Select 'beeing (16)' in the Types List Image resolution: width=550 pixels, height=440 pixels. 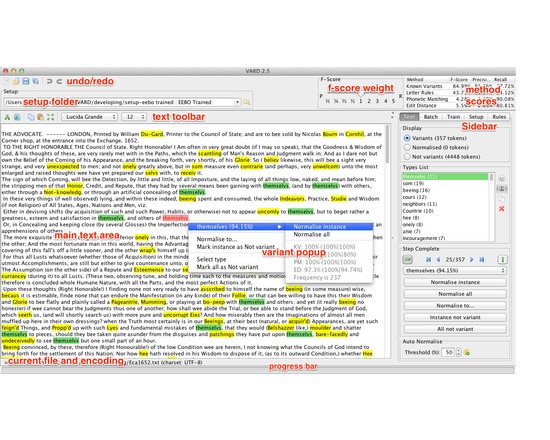point(445,190)
